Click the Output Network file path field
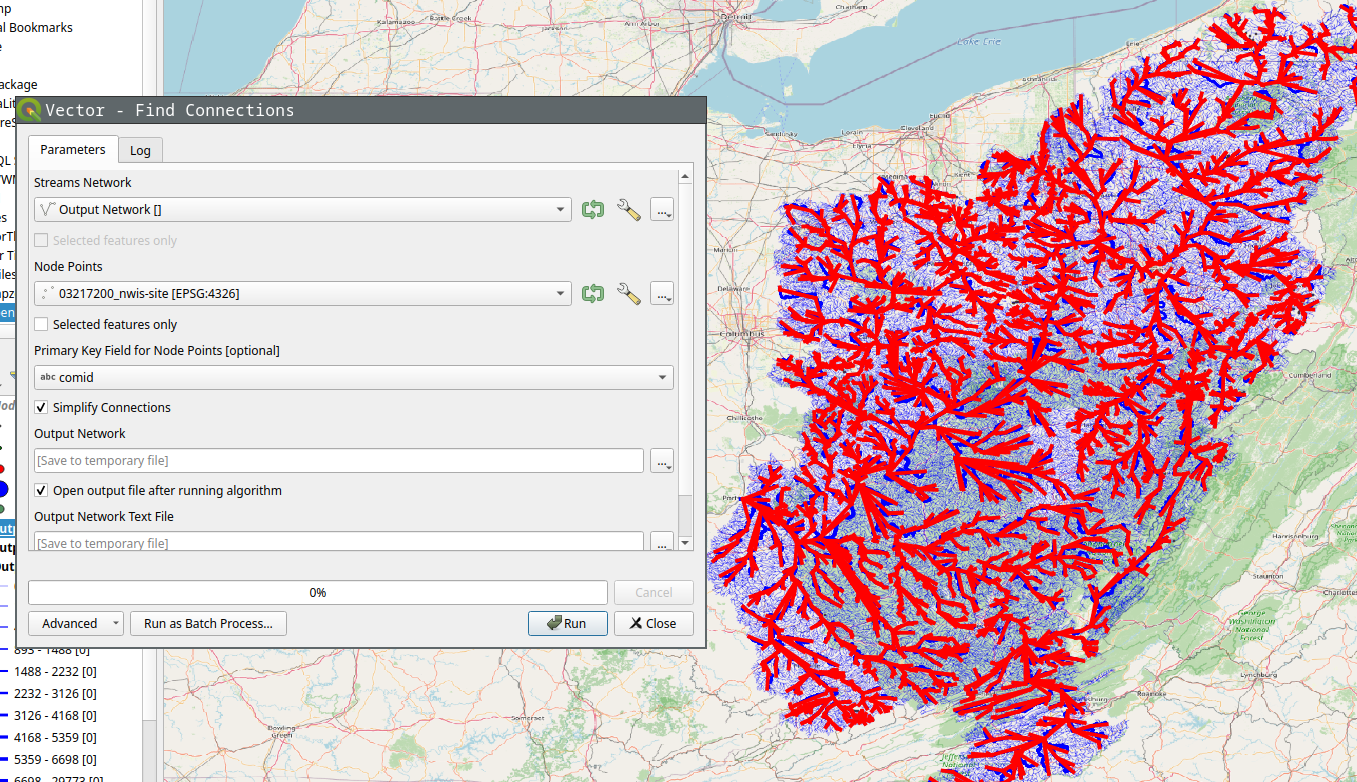The width and height of the screenshot is (1357, 782). point(338,461)
